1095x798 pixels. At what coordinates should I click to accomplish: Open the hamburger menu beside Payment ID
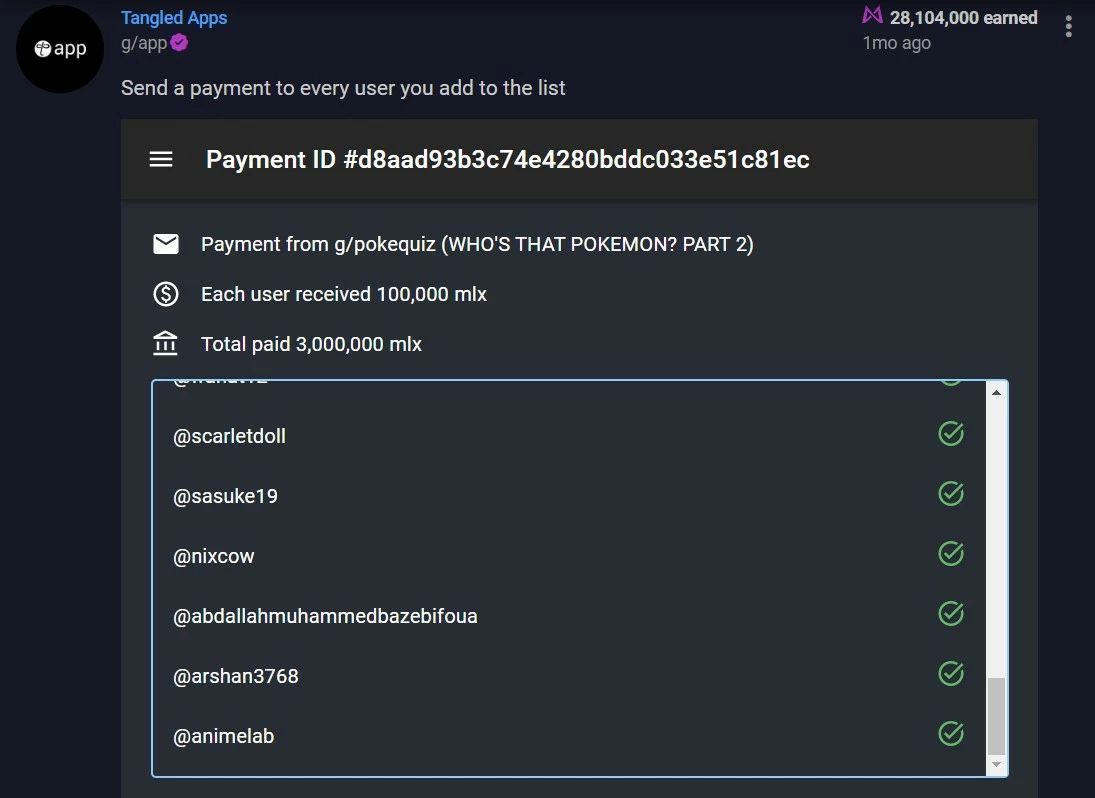click(x=161, y=159)
